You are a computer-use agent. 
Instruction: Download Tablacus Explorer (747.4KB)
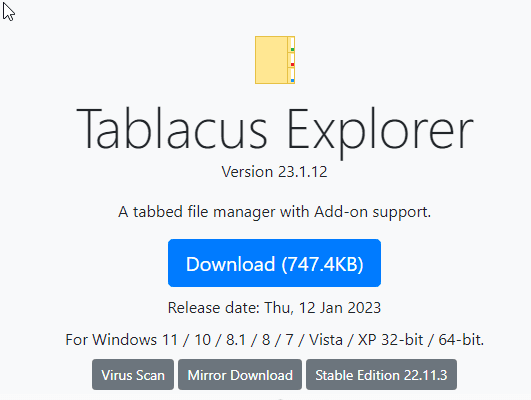(x=274, y=263)
